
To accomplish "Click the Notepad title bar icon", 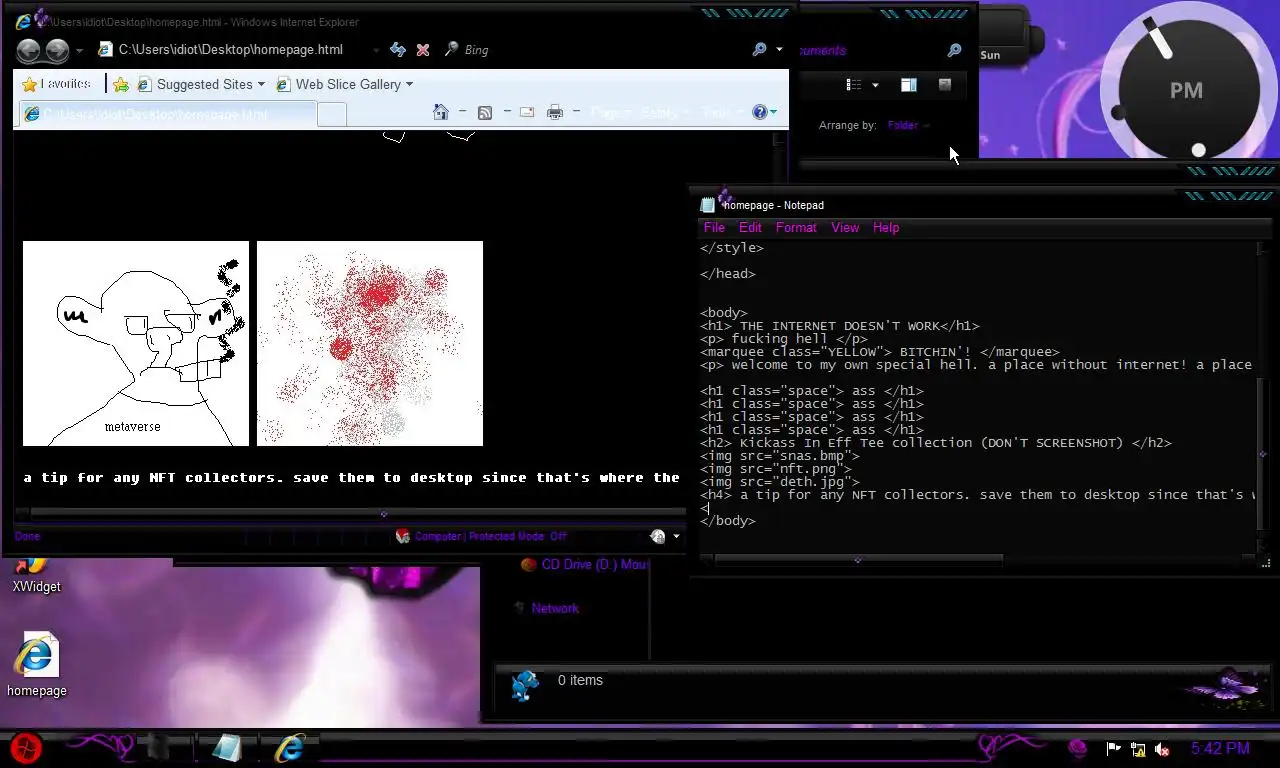I will click(x=708, y=205).
